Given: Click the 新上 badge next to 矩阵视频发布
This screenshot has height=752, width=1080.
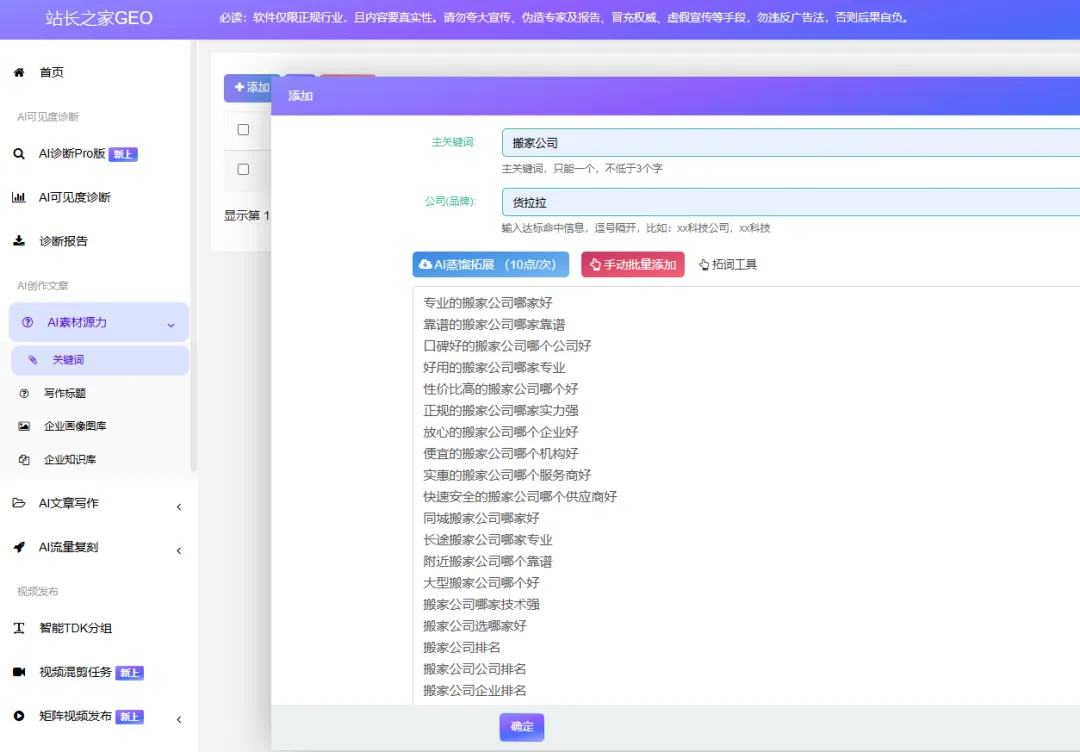Looking at the screenshot, I should (129, 717).
